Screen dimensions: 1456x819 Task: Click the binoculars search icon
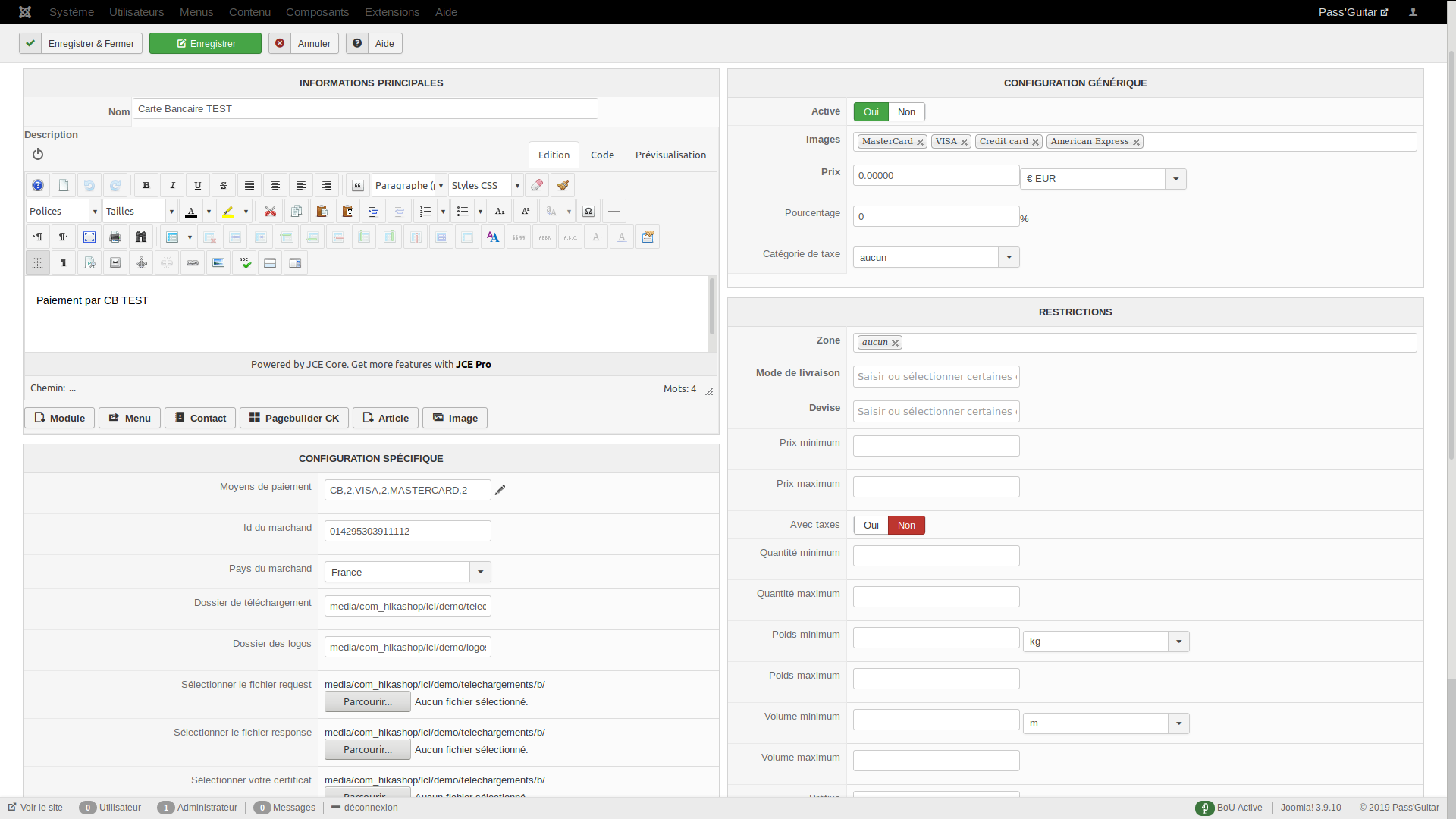point(141,237)
